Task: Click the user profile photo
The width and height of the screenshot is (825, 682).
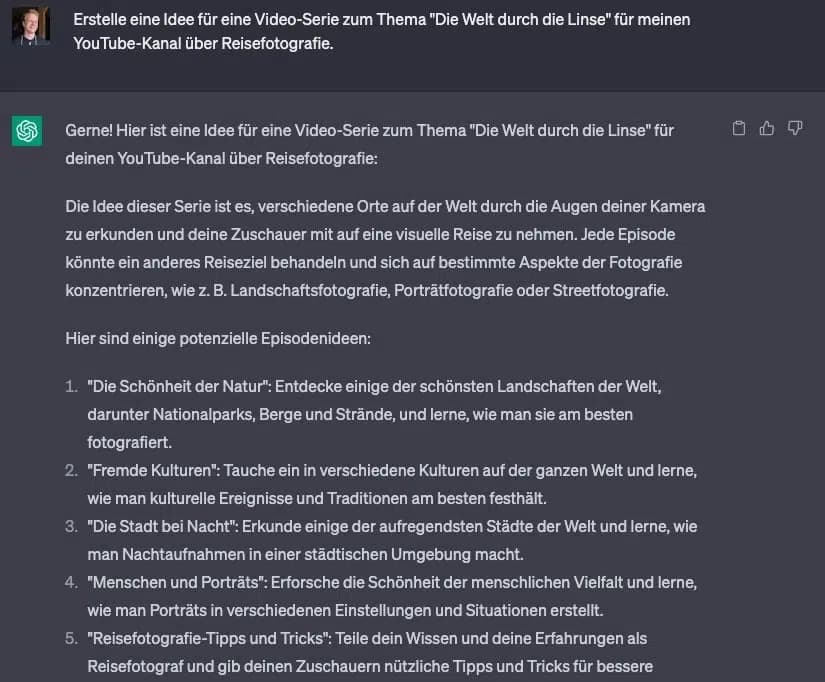Action: (x=31, y=26)
